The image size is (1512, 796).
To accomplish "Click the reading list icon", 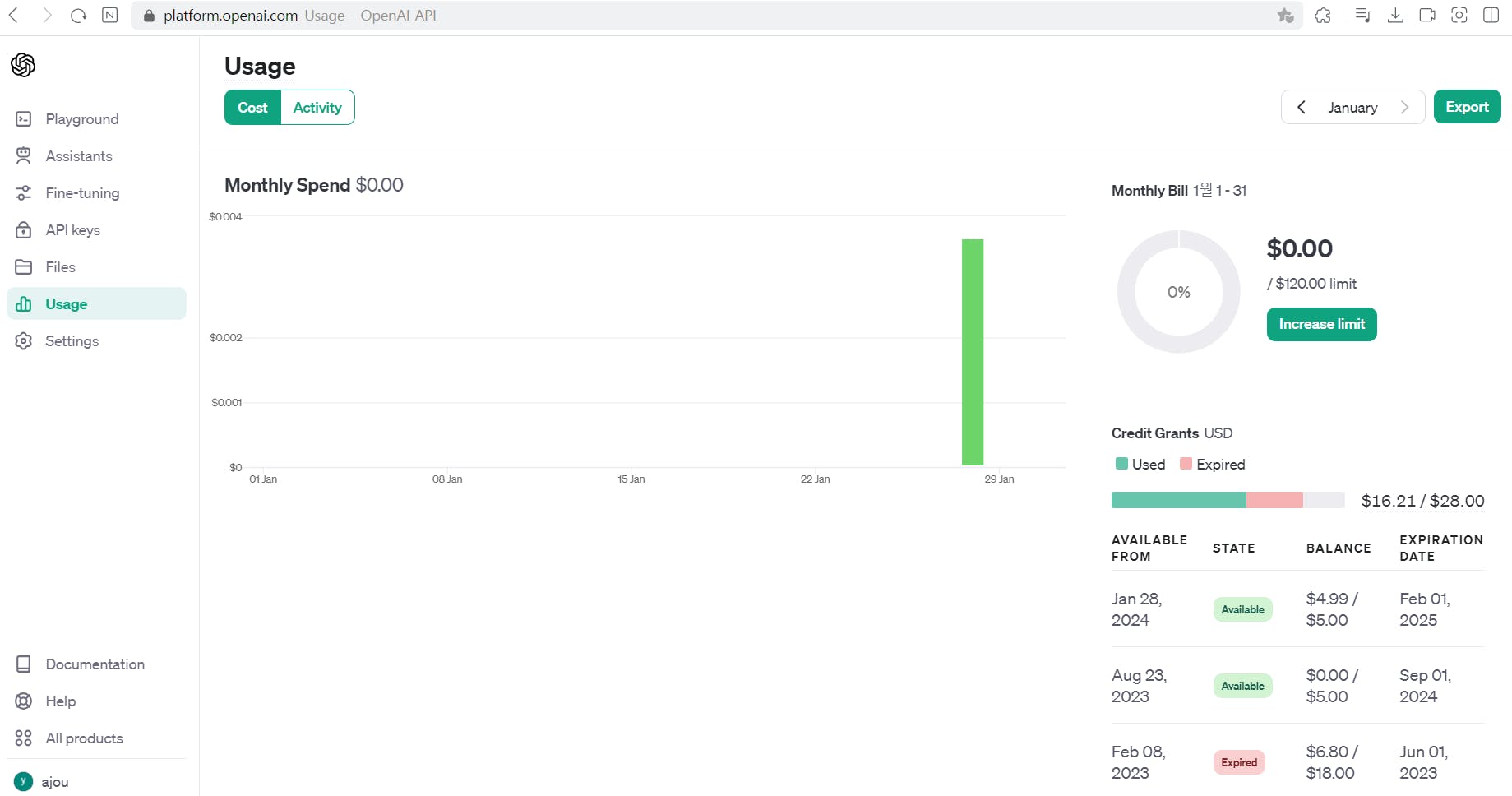I will pyautogui.click(x=1362, y=15).
